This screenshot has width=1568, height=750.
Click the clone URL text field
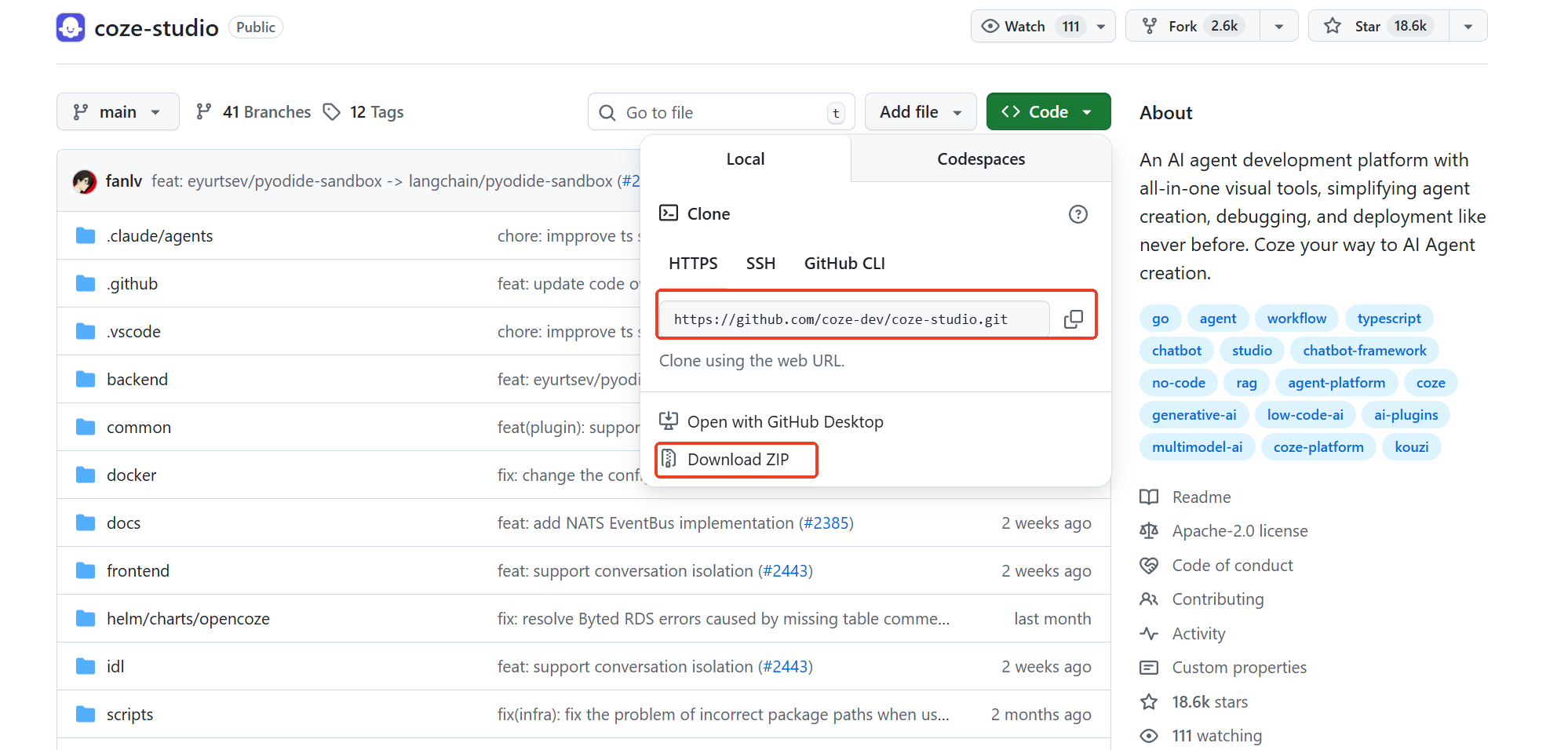click(854, 319)
